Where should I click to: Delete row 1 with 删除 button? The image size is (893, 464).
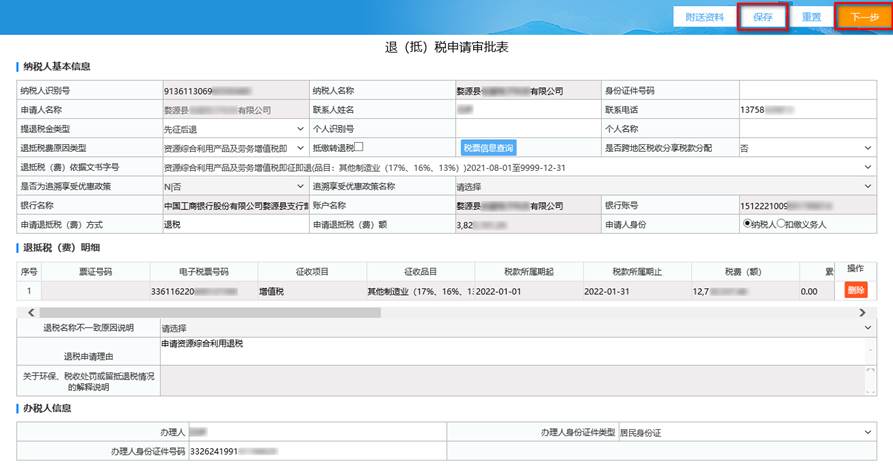pos(856,290)
